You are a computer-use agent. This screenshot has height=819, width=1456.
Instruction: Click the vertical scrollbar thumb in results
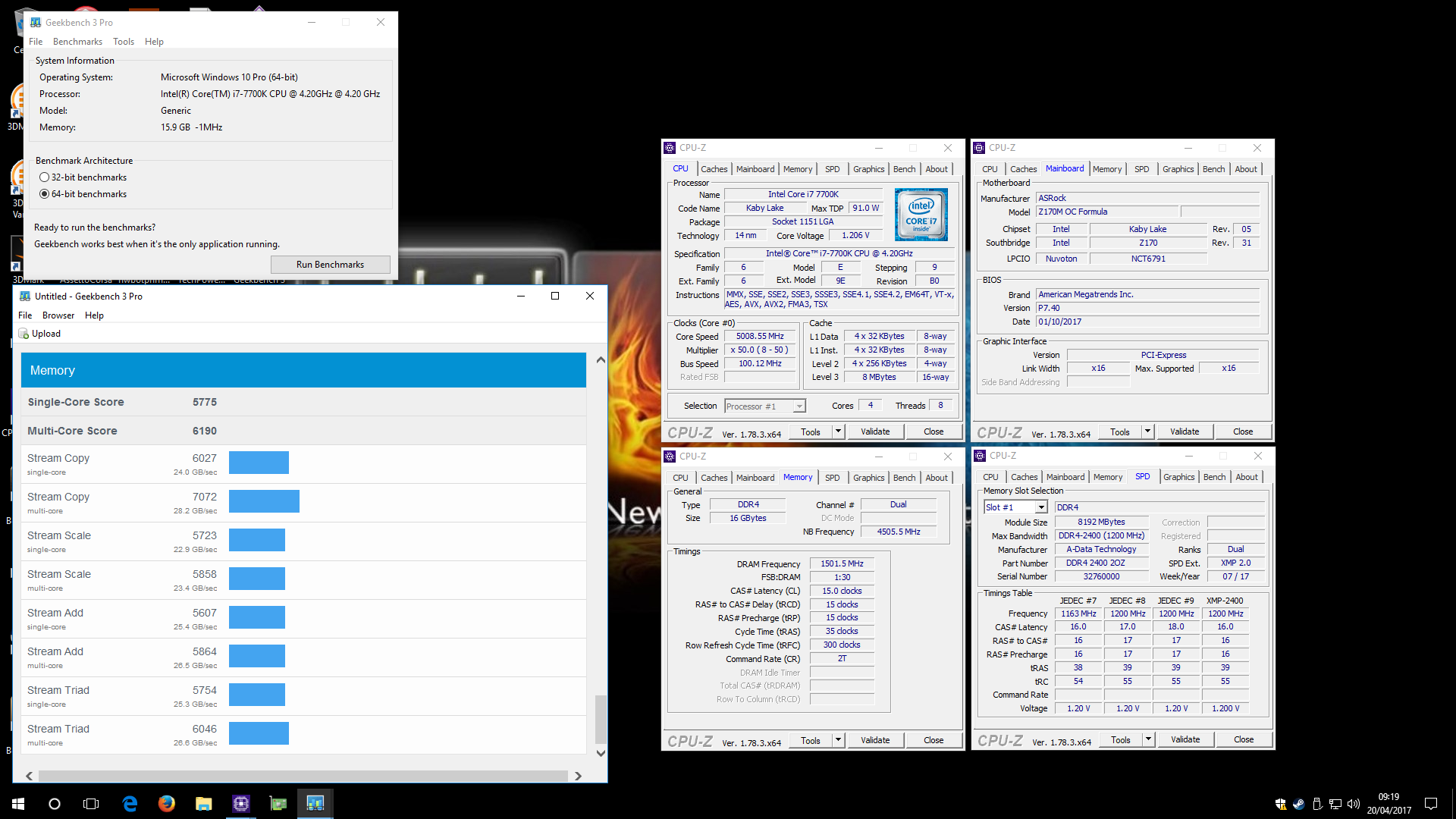601,719
